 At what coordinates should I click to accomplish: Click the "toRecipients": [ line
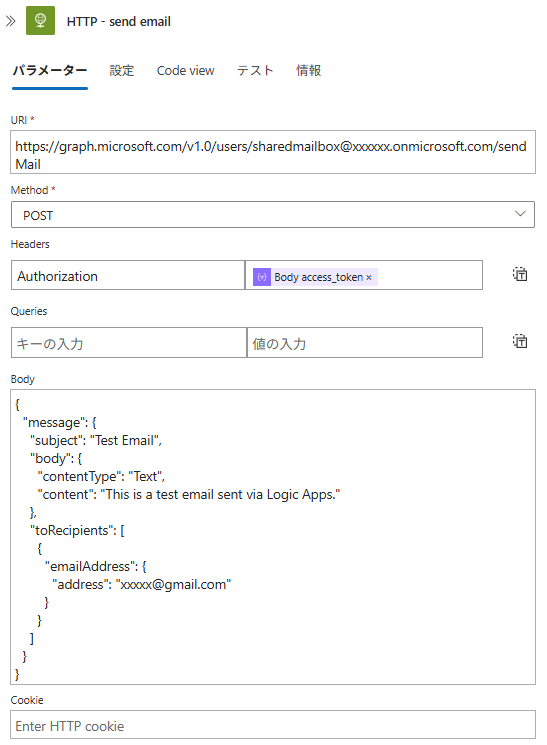tap(77, 530)
